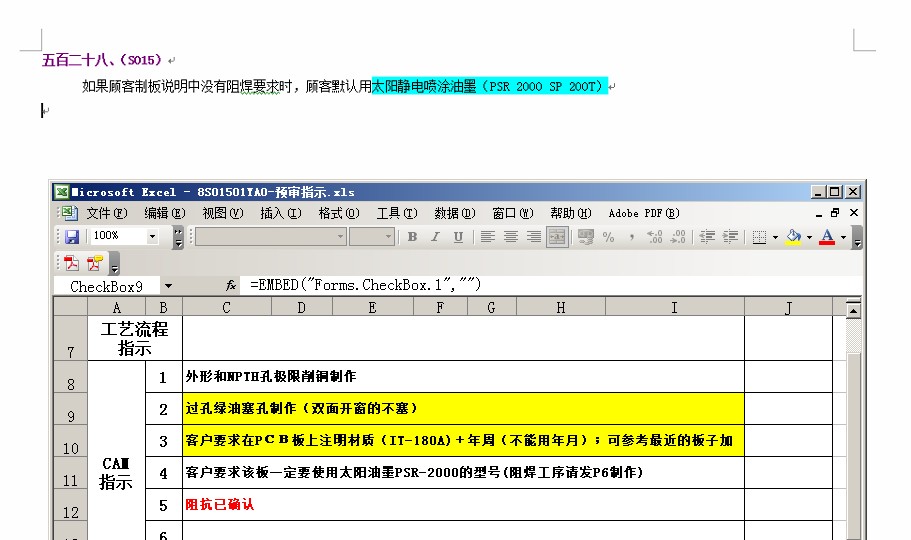Open the fill color dropdown arrow

click(x=809, y=237)
